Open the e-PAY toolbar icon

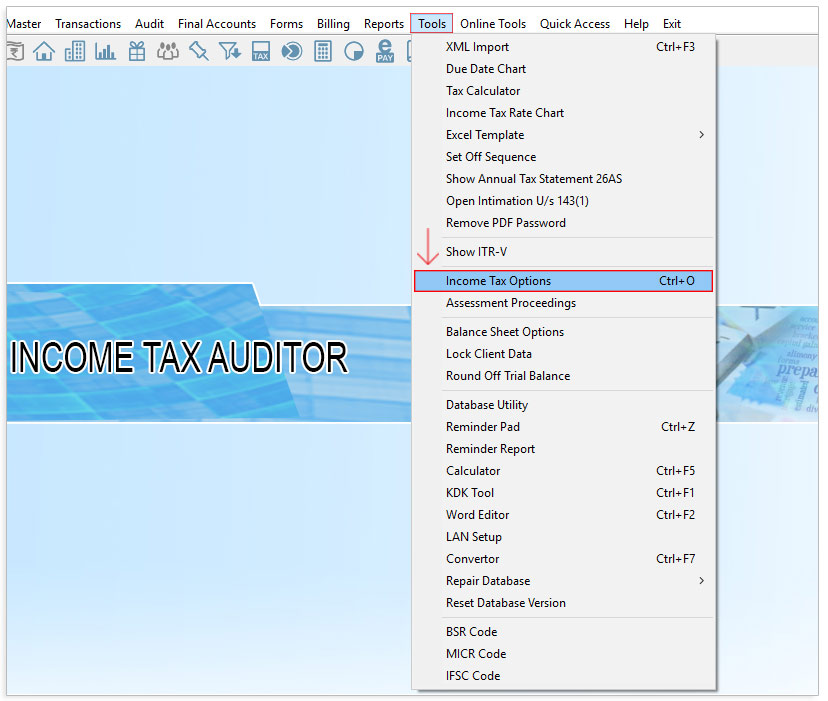[x=385, y=51]
